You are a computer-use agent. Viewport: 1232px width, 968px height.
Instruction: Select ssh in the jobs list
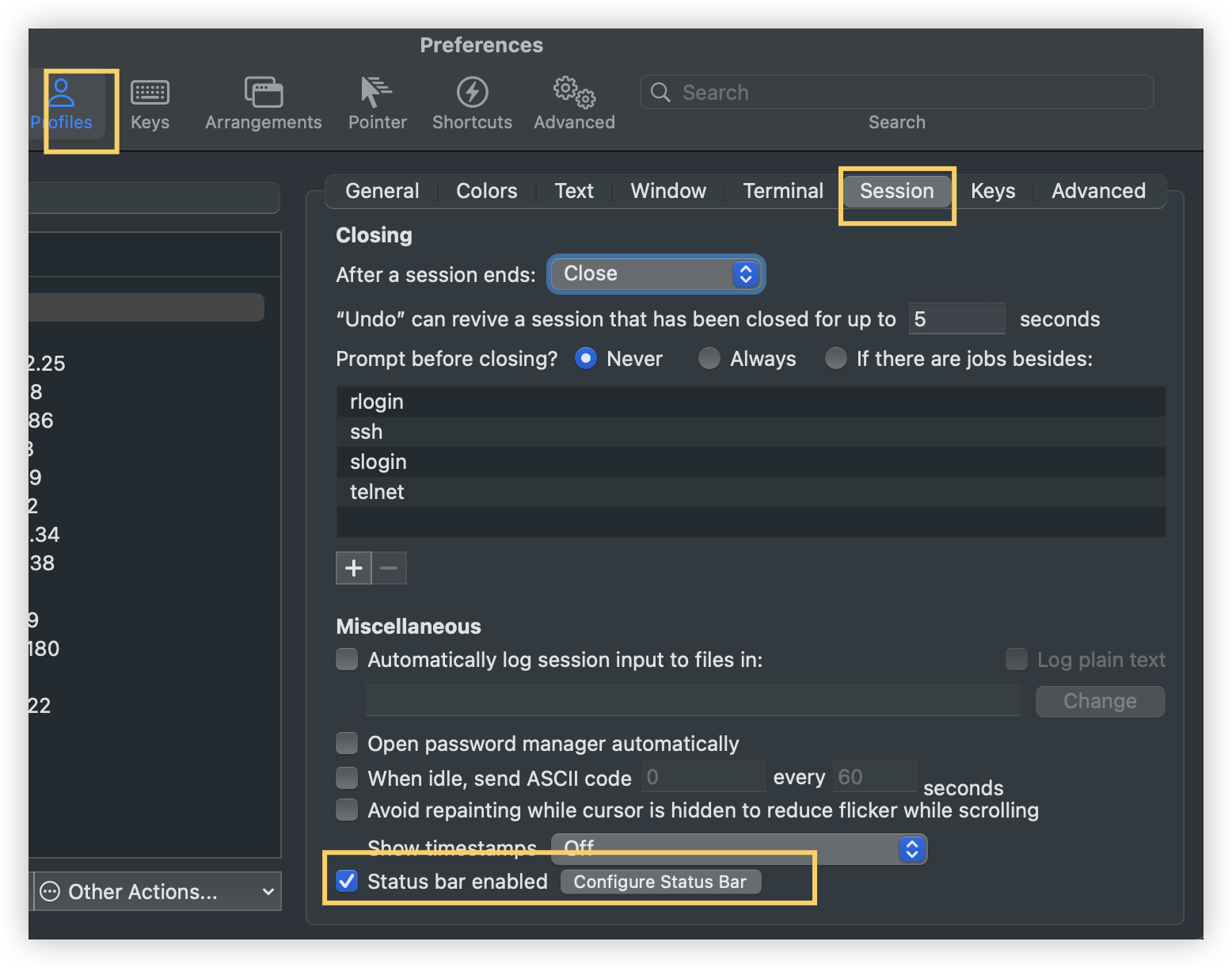(367, 432)
